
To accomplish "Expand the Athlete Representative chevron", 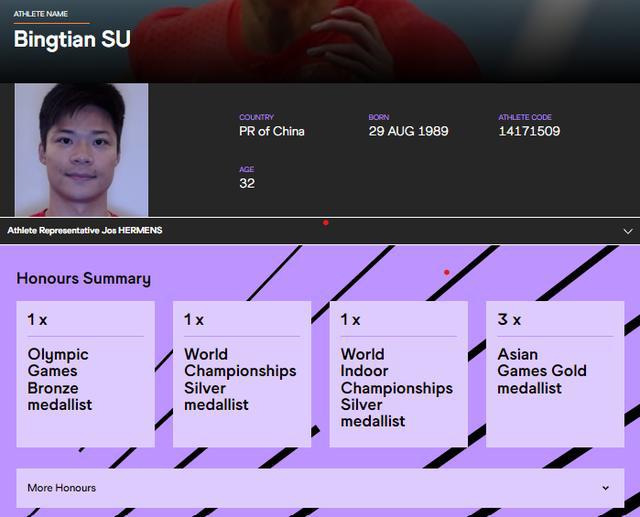I will pyautogui.click(x=628, y=231).
